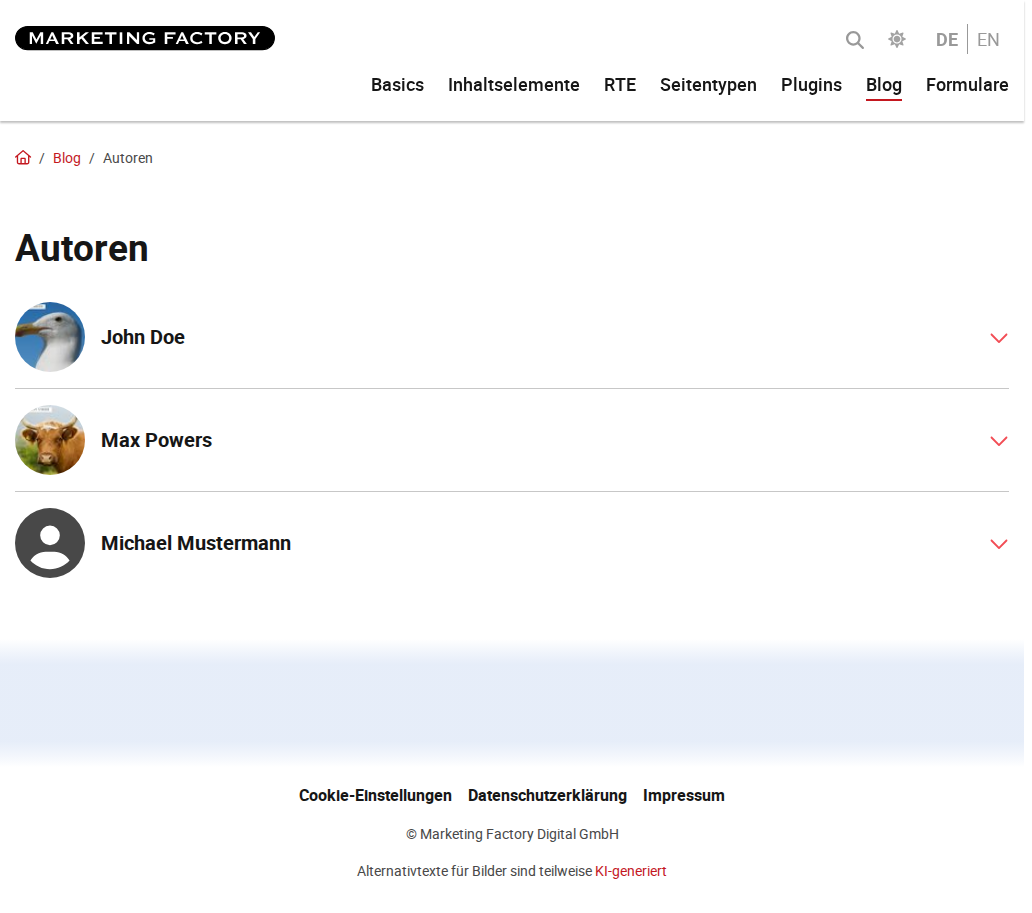Image resolution: width=1032 pixels, height=913 pixels.
Task: Switch language to EN
Action: [988, 40]
